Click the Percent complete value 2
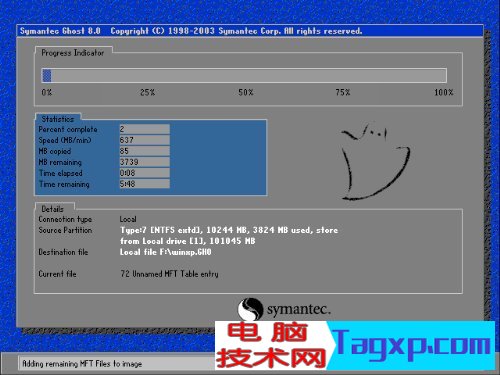500x375 pixels. pyautogui.click(x=144, y=129)
